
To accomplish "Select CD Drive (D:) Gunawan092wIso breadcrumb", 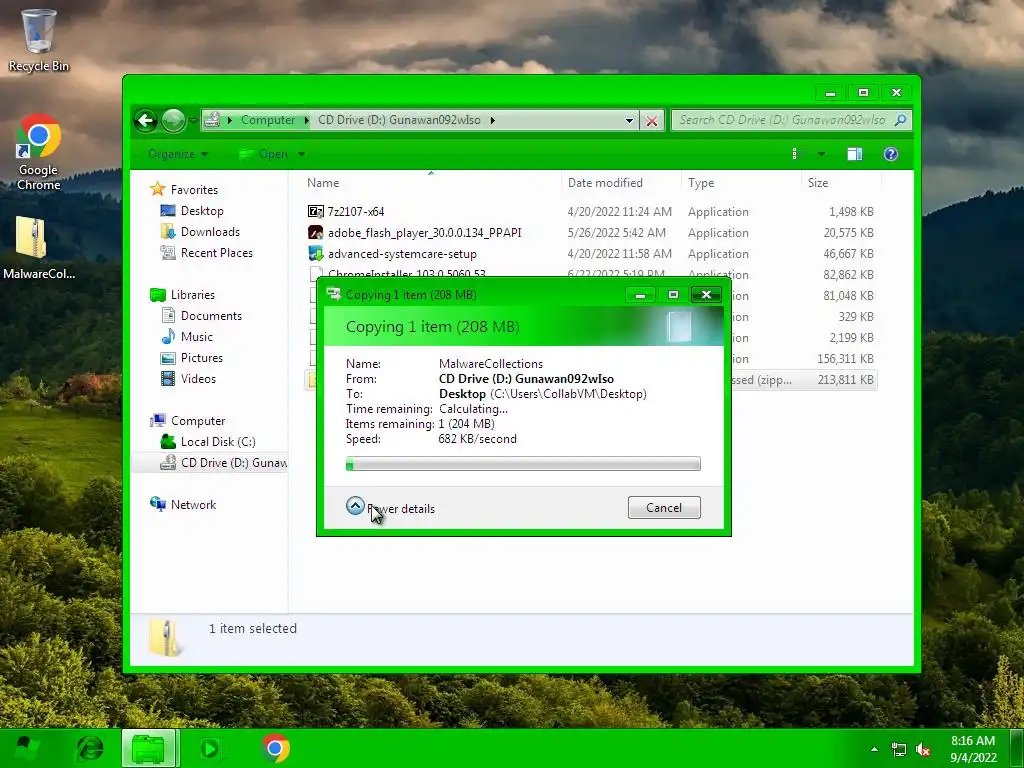I will 399,120.
